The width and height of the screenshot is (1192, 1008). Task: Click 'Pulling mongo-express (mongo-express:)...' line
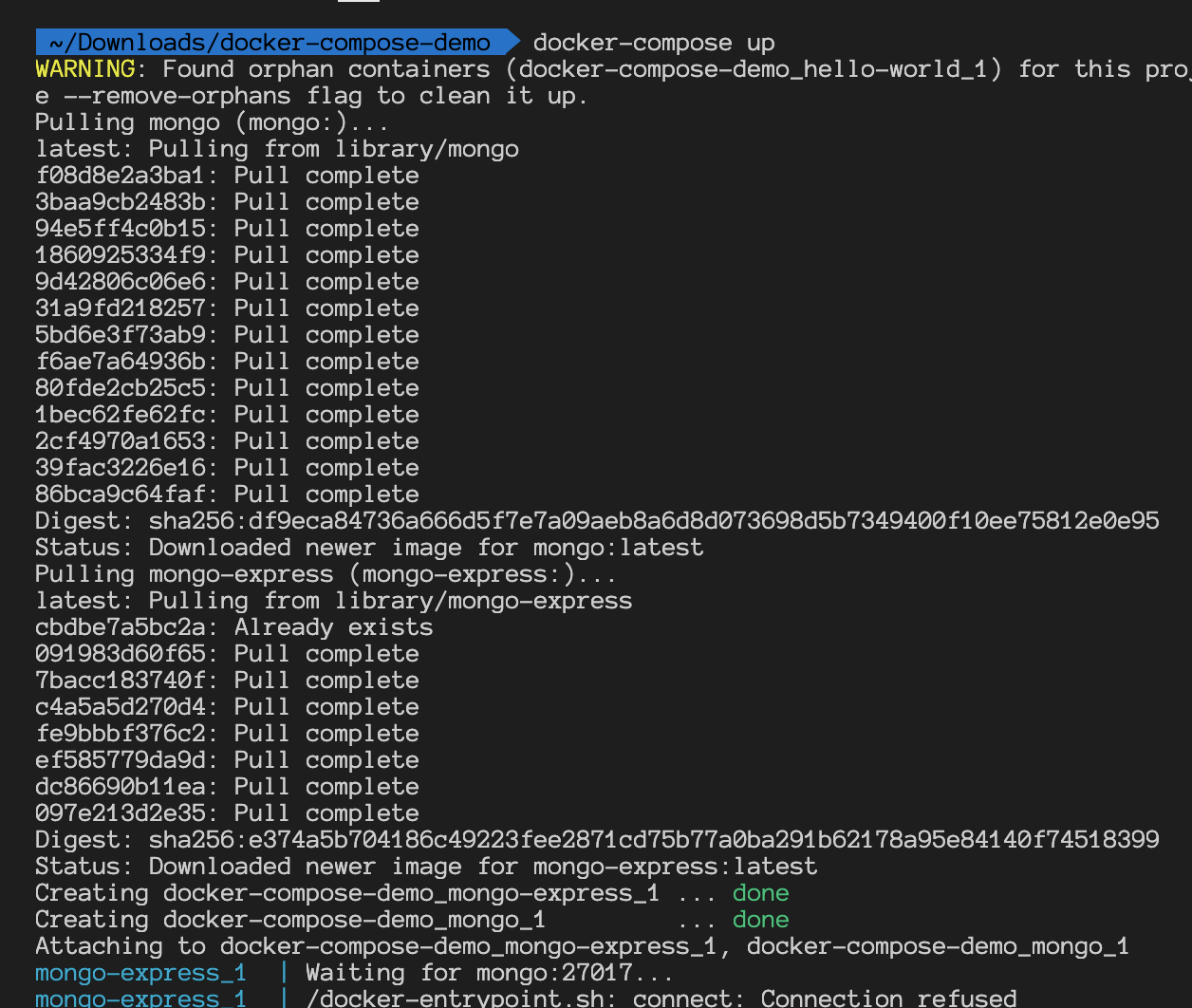pyautogui.click(x=326, y=574)
